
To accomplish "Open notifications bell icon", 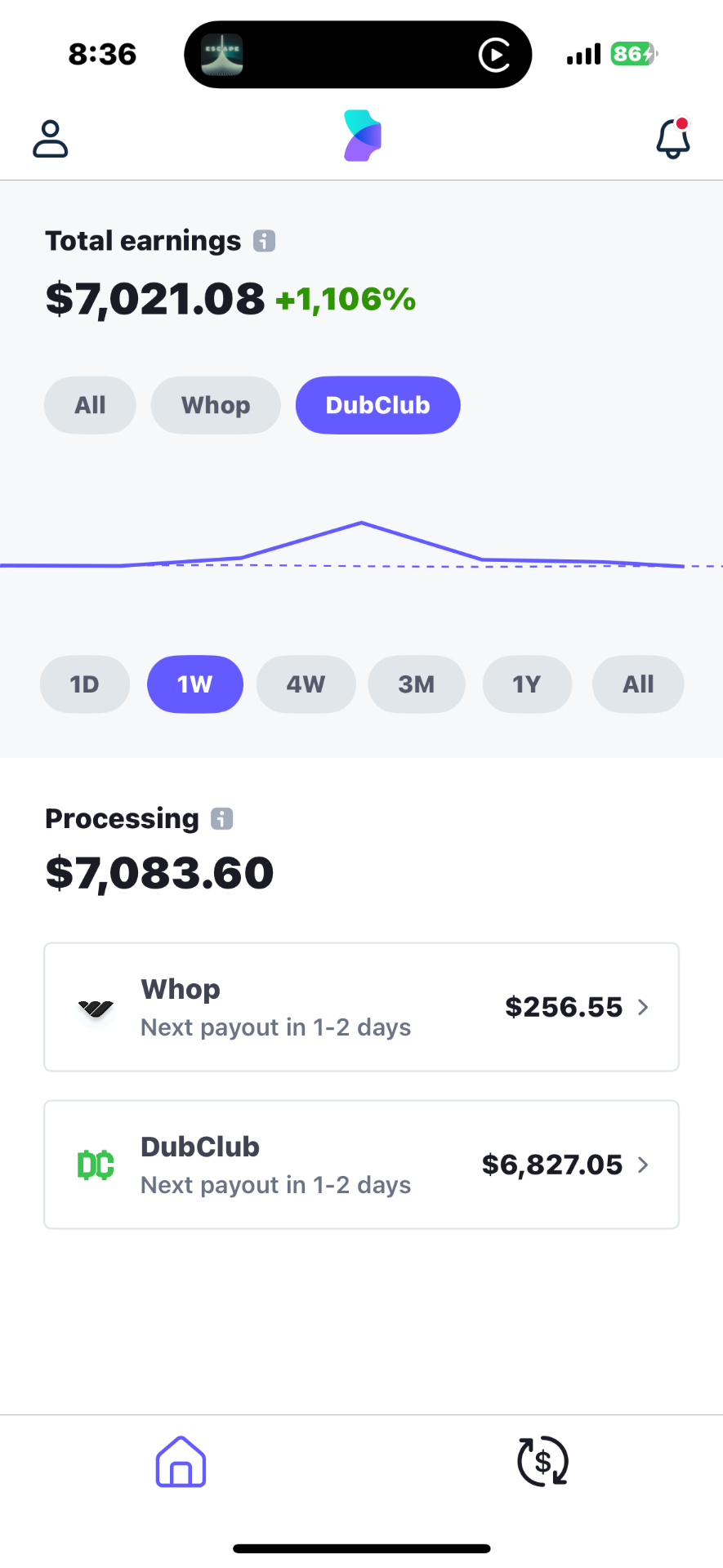I will (673, 138).
